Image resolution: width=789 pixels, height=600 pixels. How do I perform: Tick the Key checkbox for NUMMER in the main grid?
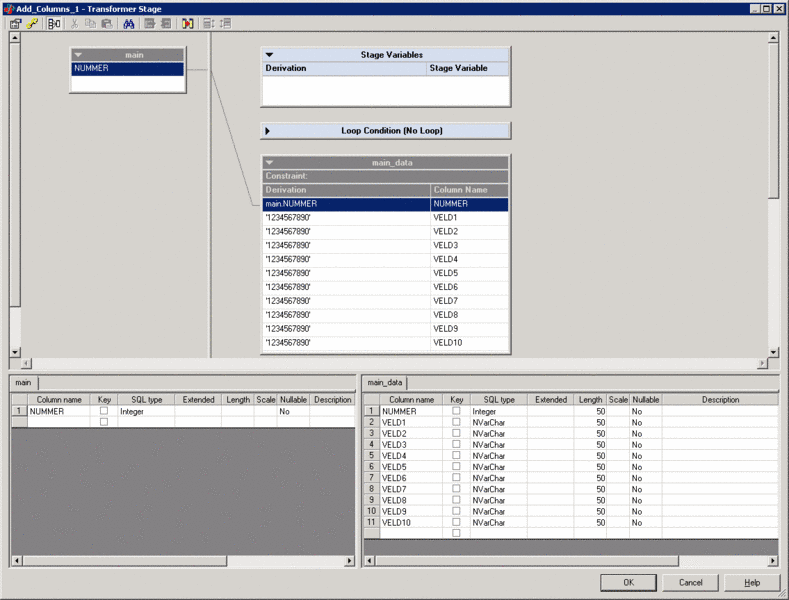pos(104,411)
